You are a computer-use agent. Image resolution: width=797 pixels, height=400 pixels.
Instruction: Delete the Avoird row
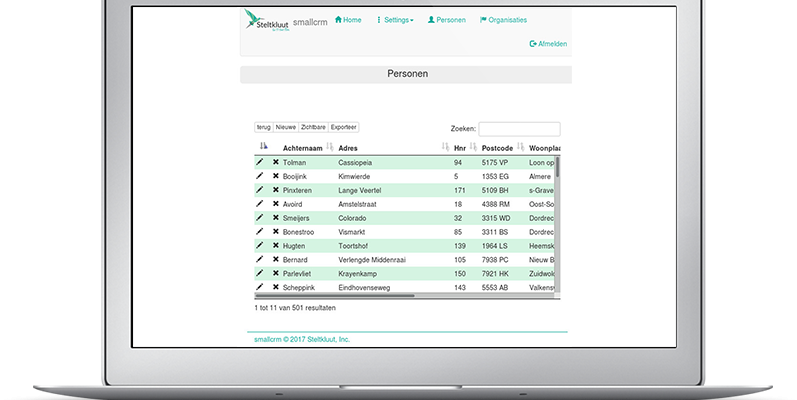275,204
